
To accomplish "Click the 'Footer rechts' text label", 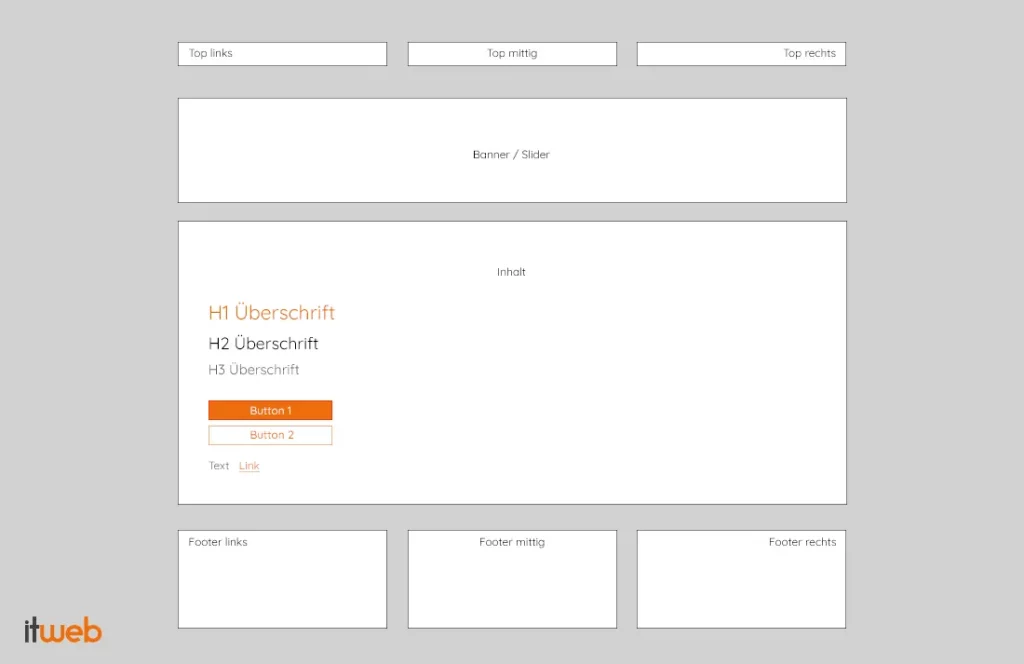I will [802, 542].
